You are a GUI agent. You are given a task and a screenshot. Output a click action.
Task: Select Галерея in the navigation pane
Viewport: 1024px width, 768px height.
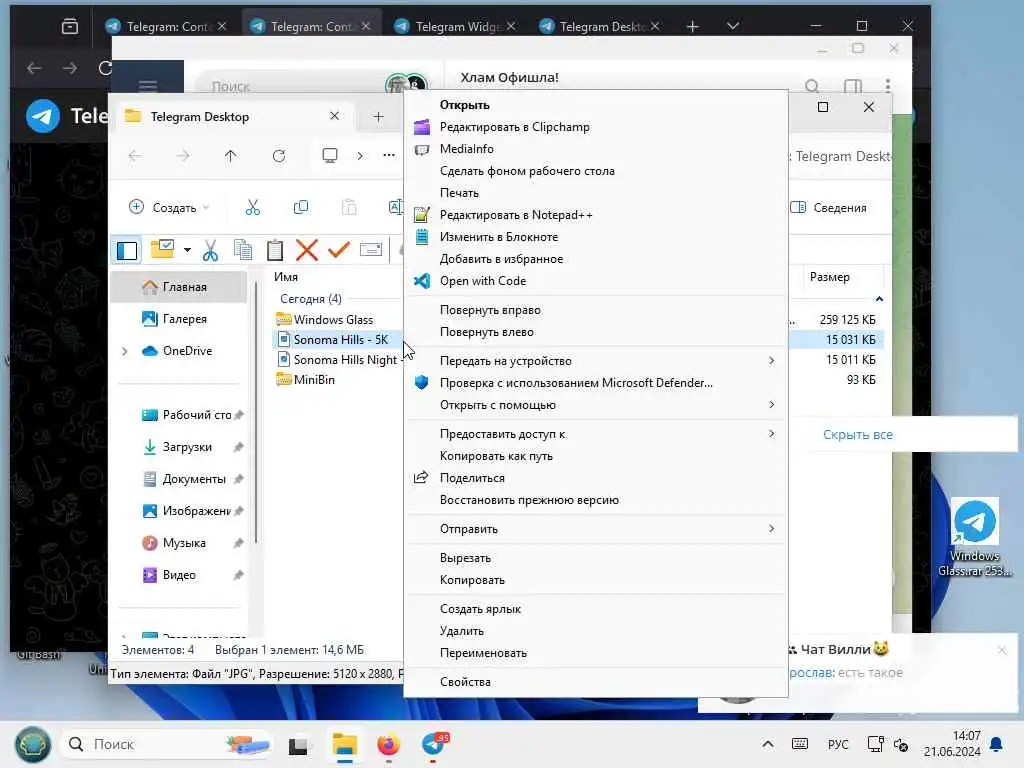click(178, 319)
